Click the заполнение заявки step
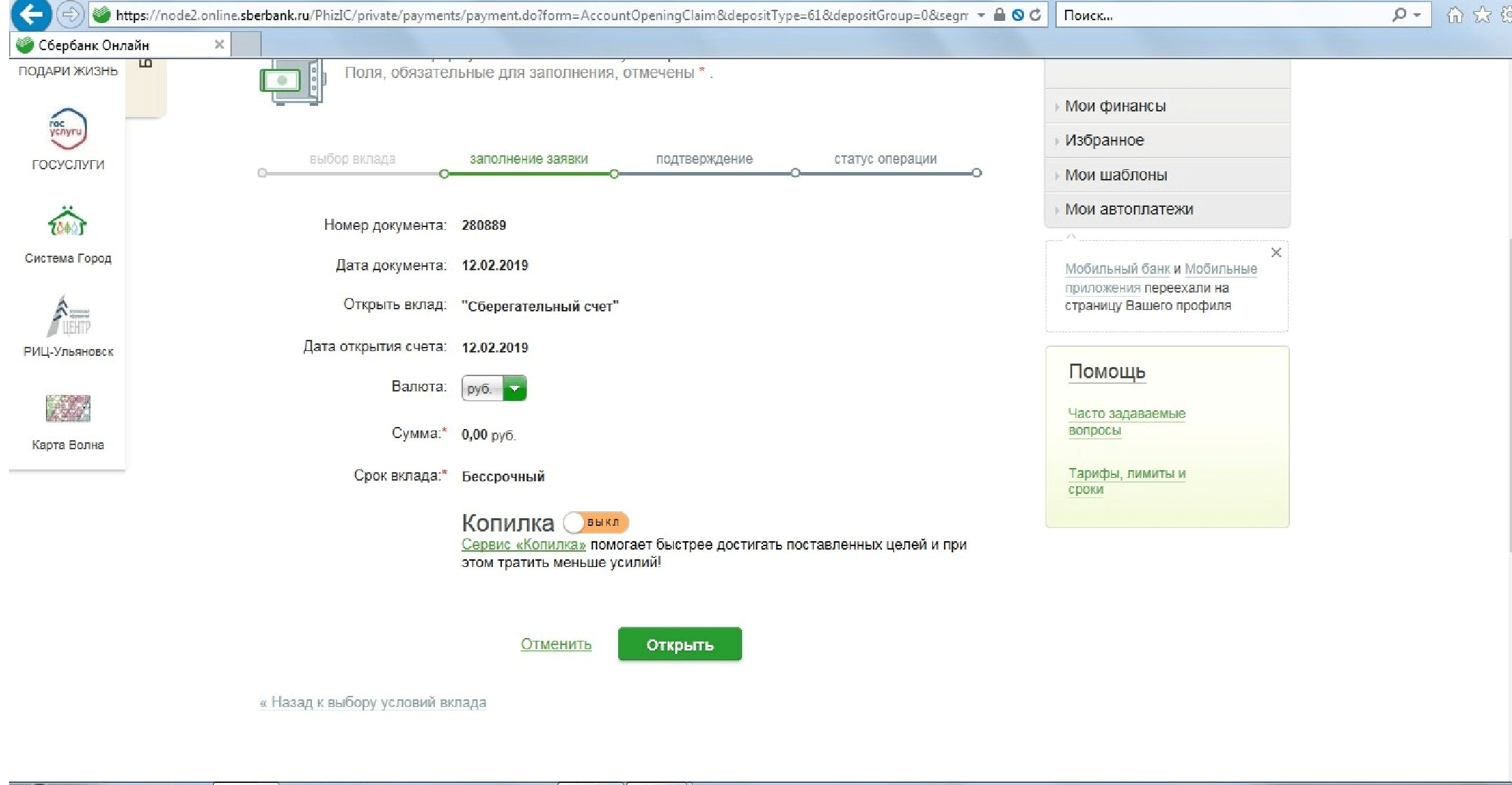Viewport: 1512px width, 785px height. pos(528,159)
